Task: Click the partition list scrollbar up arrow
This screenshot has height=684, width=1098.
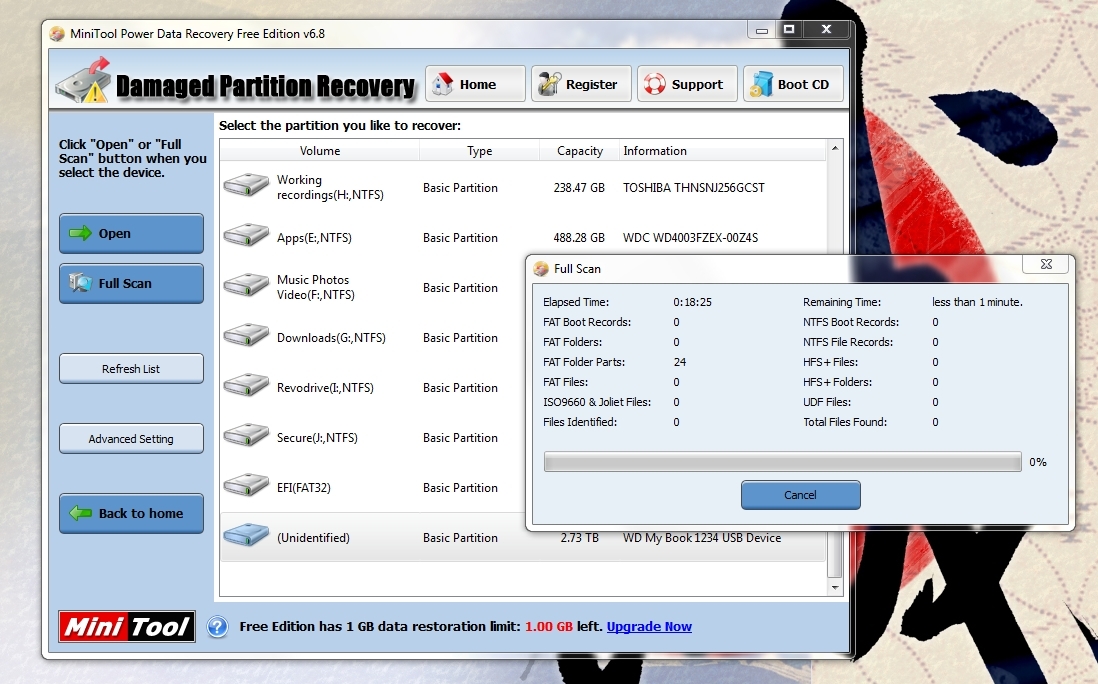Action: pyautogui.click(x=835, y=148)
